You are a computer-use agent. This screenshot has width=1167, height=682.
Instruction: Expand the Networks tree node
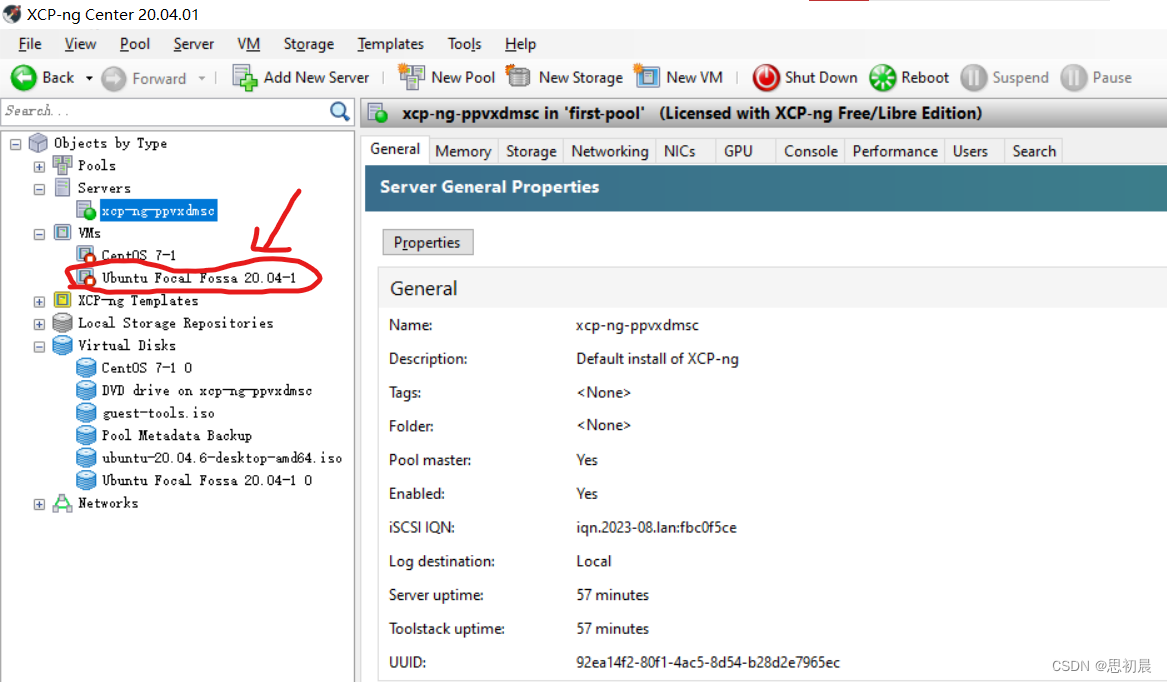point(39,505)
